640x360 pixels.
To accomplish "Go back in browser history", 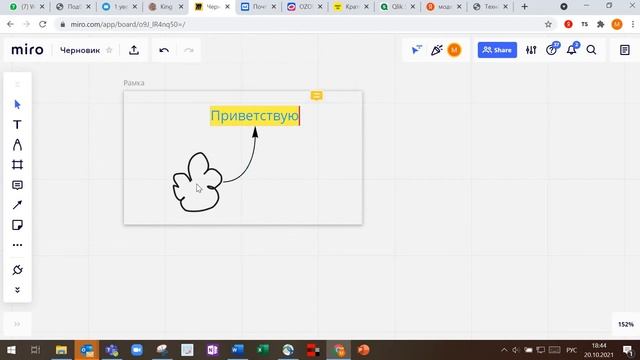I will pyautogui.click(x=11, y=24).
